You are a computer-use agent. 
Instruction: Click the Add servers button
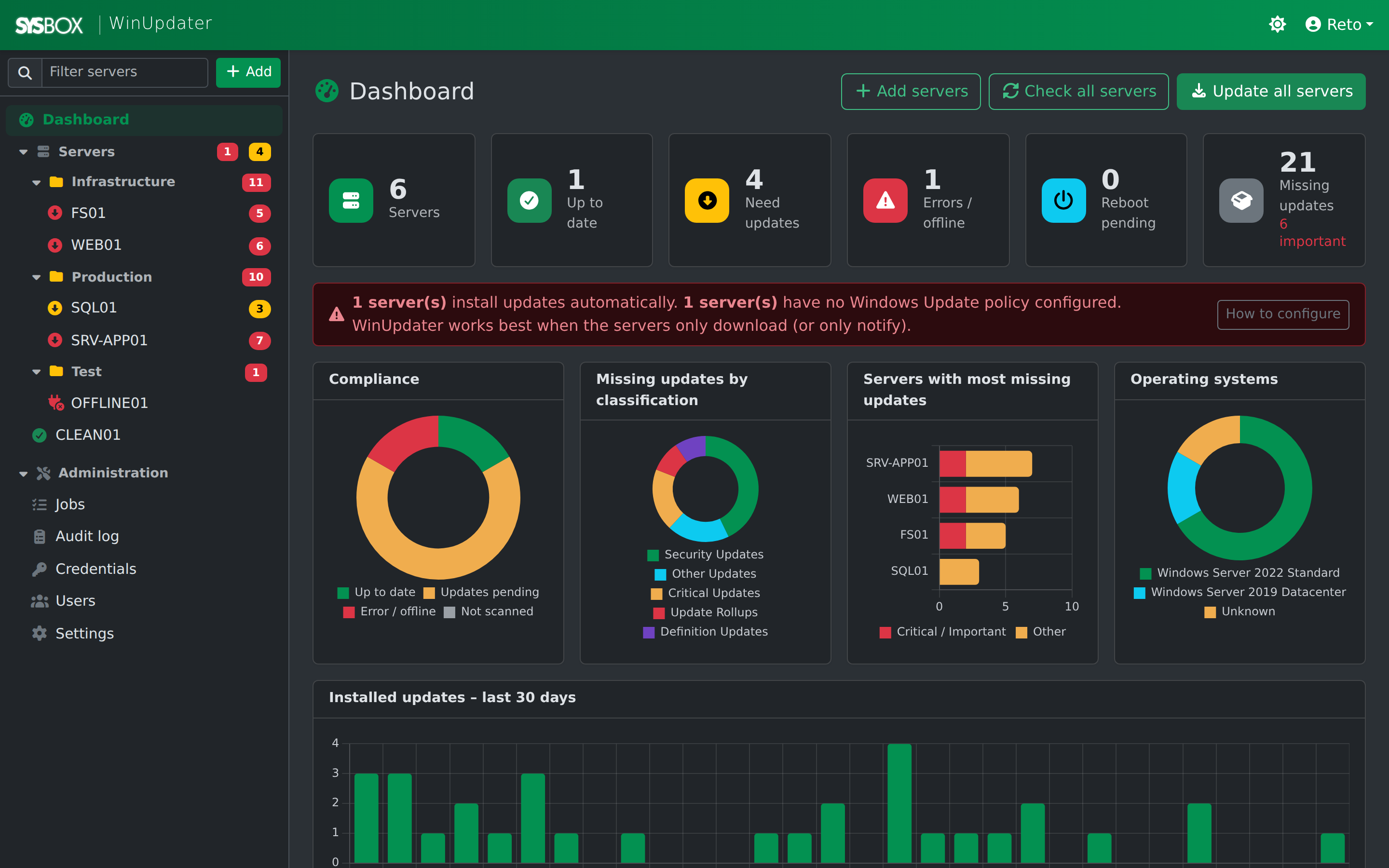coord(911,91)
